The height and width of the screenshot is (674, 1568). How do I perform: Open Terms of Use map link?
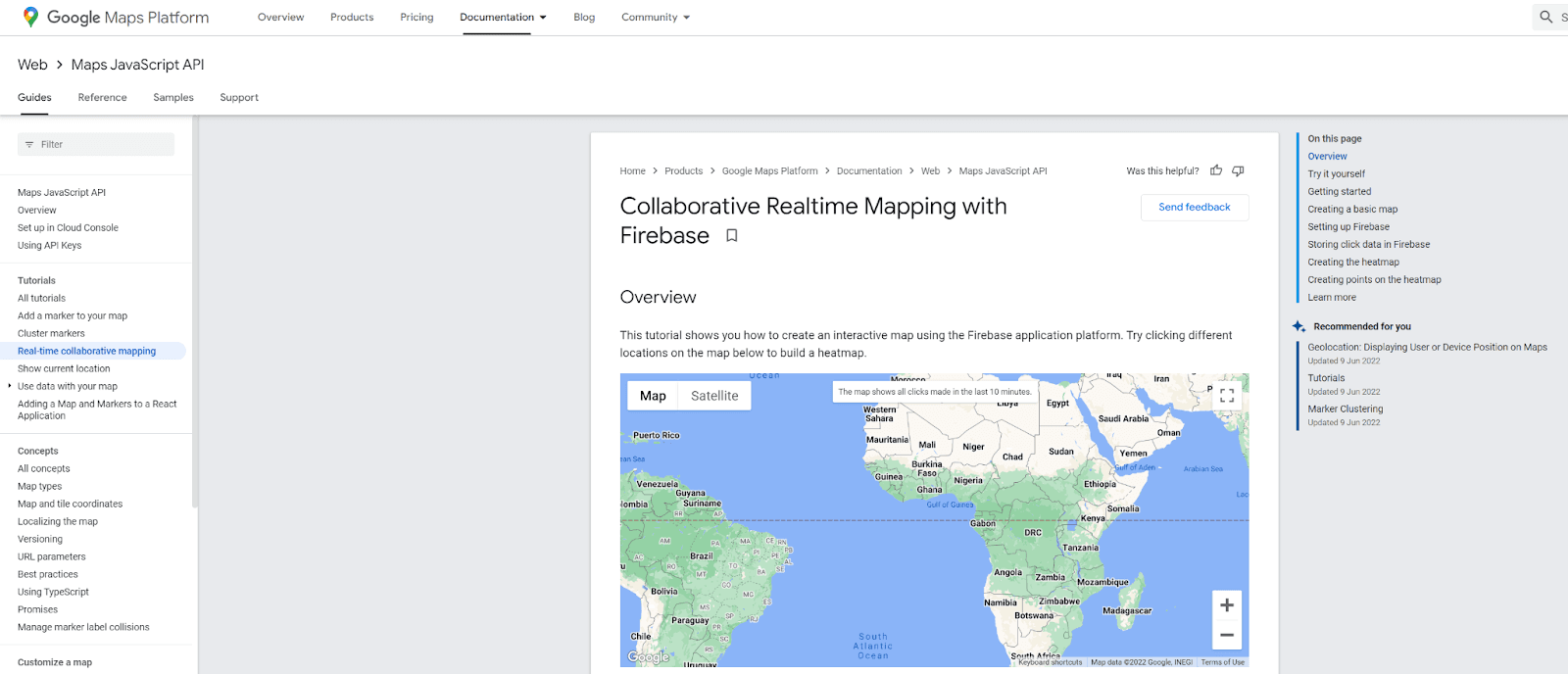1223,662
